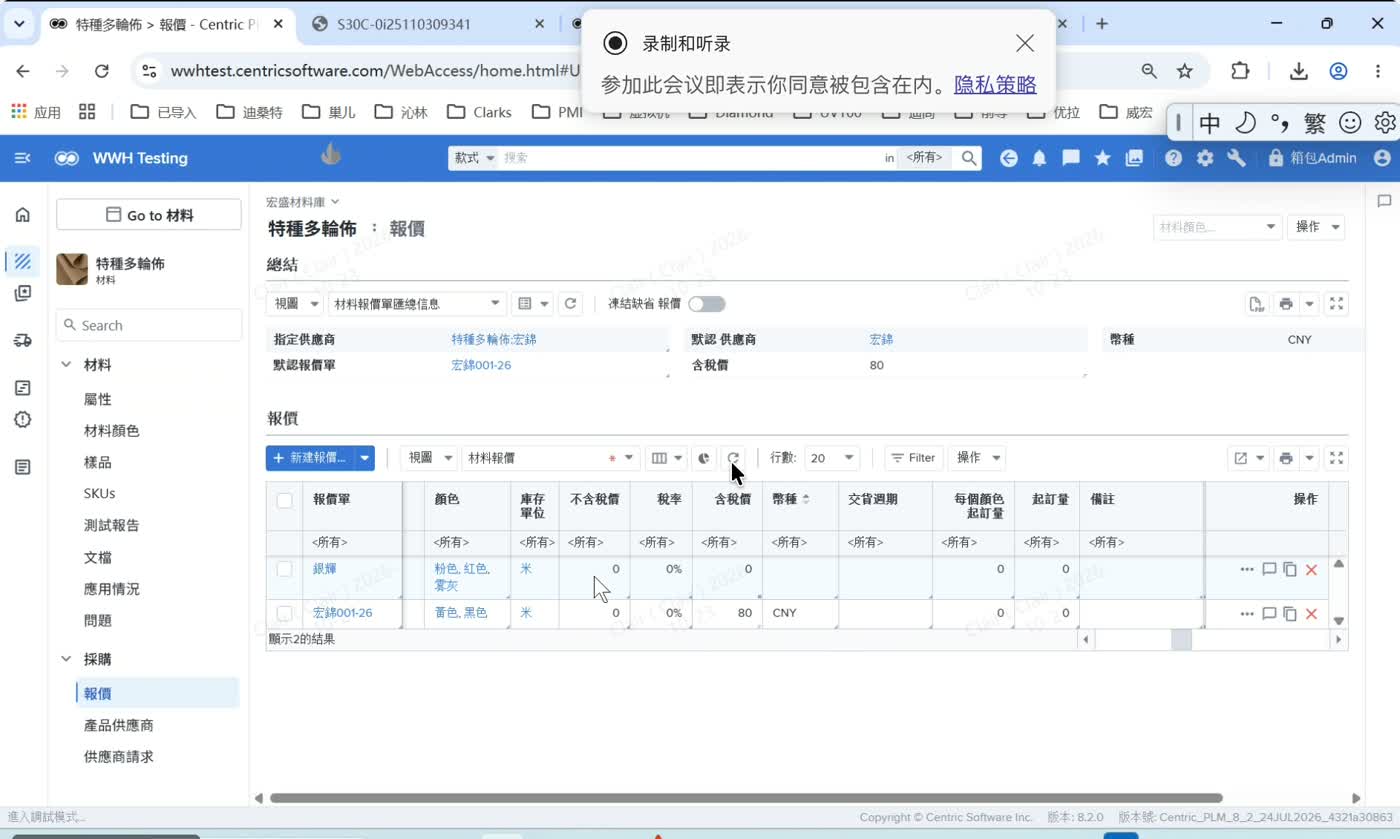Open the image library icon in header
The height and width of the screenshot is (839, 1400).
[x=1134, y=158]
